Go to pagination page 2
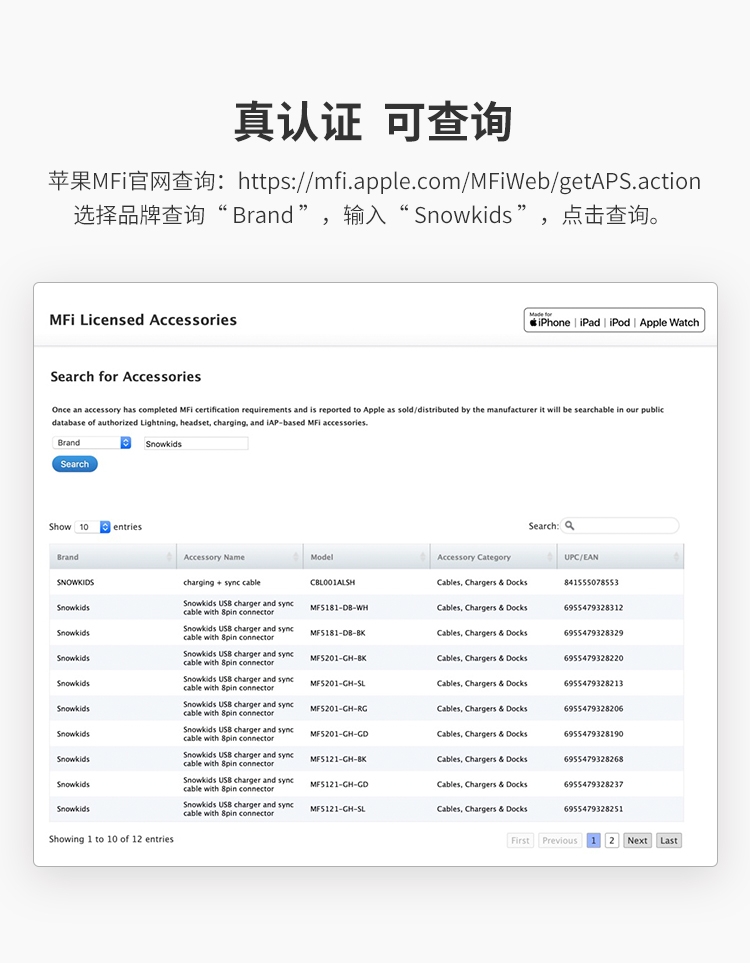 click(x=611, y=840)
